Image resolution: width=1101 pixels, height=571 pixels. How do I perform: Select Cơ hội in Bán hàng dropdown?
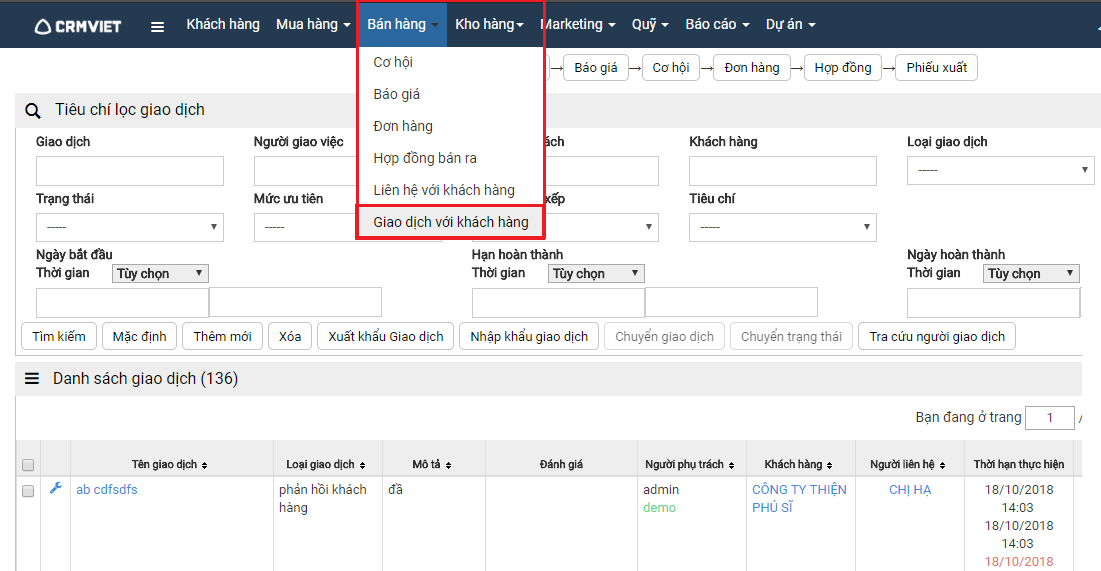(x=393, y=63)
